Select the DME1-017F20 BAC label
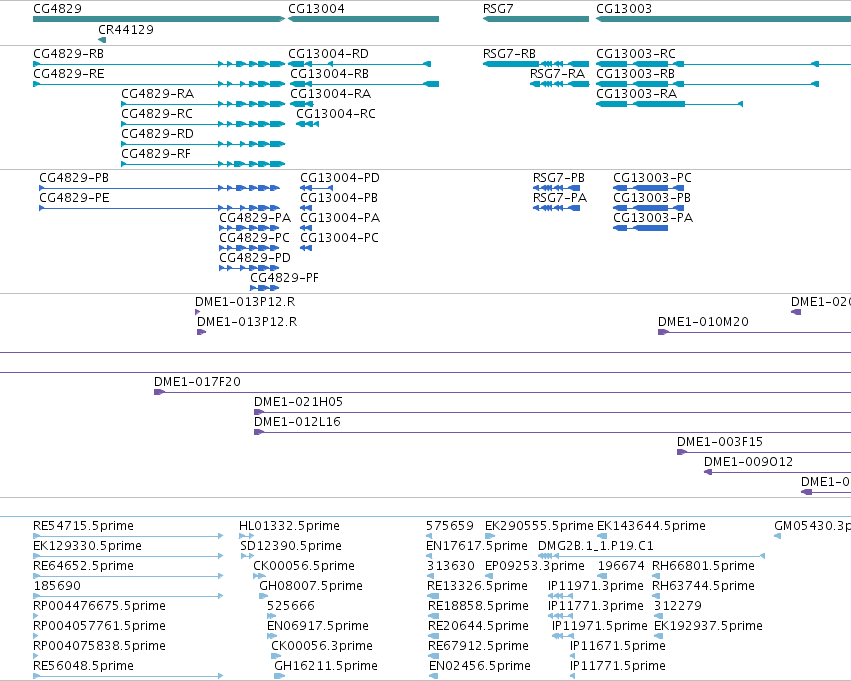Image resolution: width=851 pixels, height=681 pixels. pyautogui.click(x=198, y=382)
